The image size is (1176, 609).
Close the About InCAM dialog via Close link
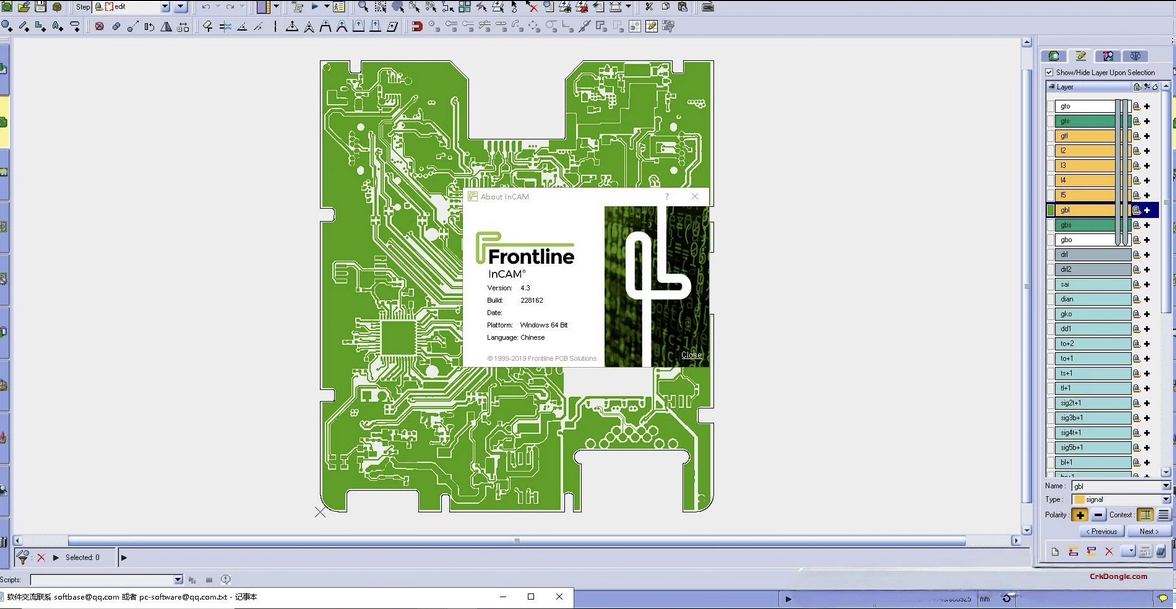coord(690,355)
